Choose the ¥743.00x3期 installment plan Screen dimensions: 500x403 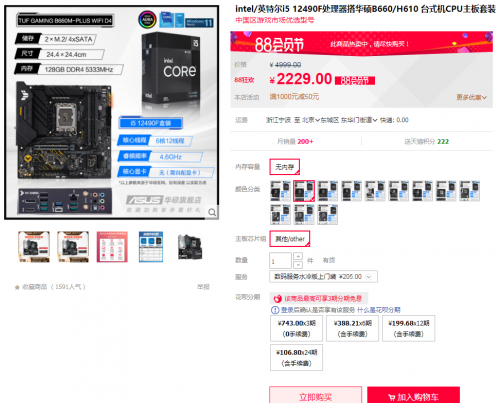click(296, 328)
